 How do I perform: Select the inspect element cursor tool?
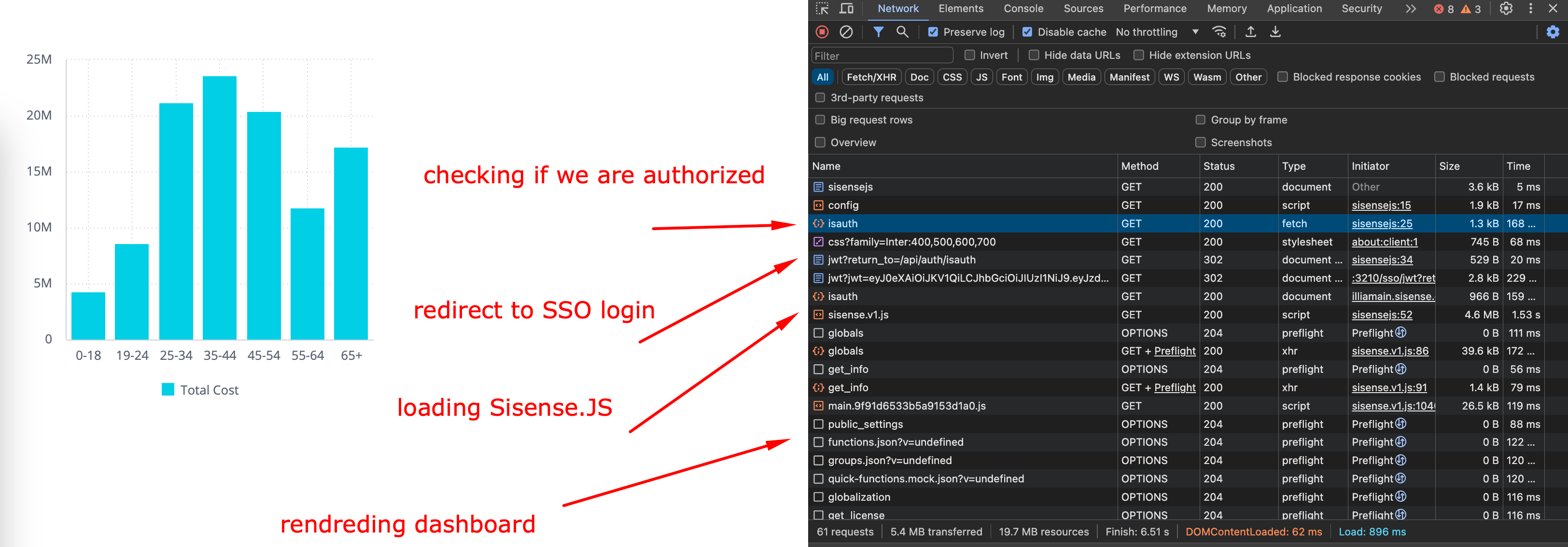[x=822, y=9]
